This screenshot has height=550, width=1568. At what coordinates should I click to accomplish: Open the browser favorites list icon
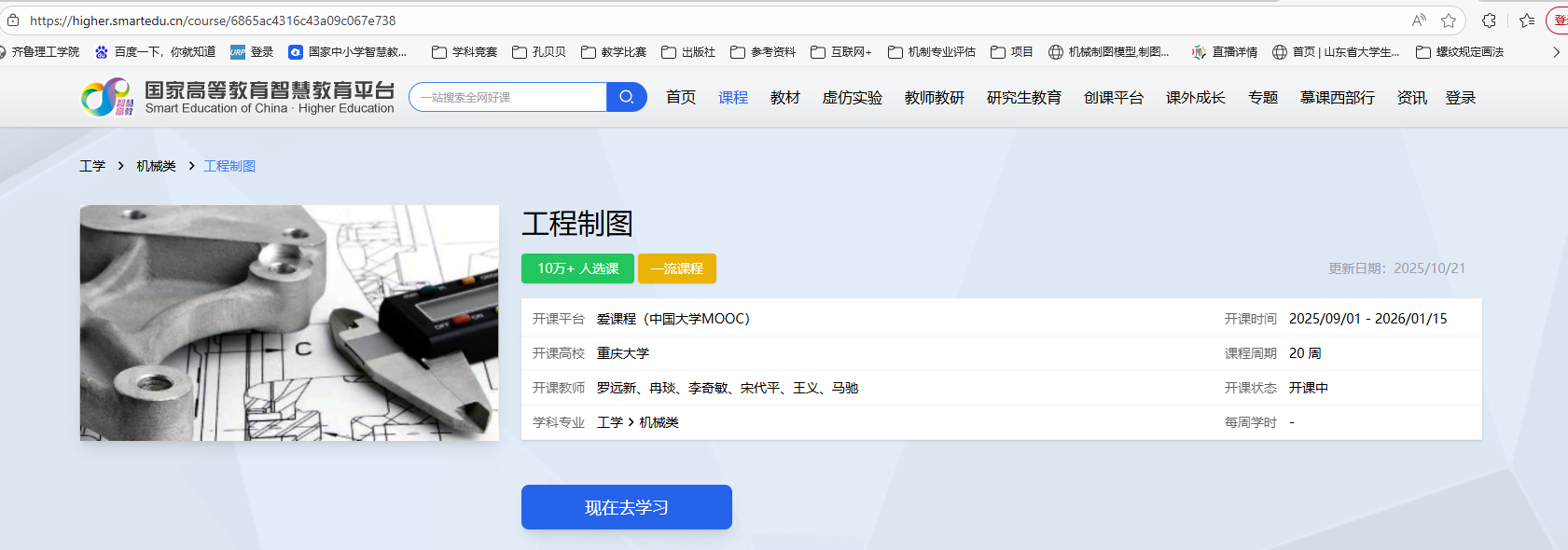coord(1527,21)
